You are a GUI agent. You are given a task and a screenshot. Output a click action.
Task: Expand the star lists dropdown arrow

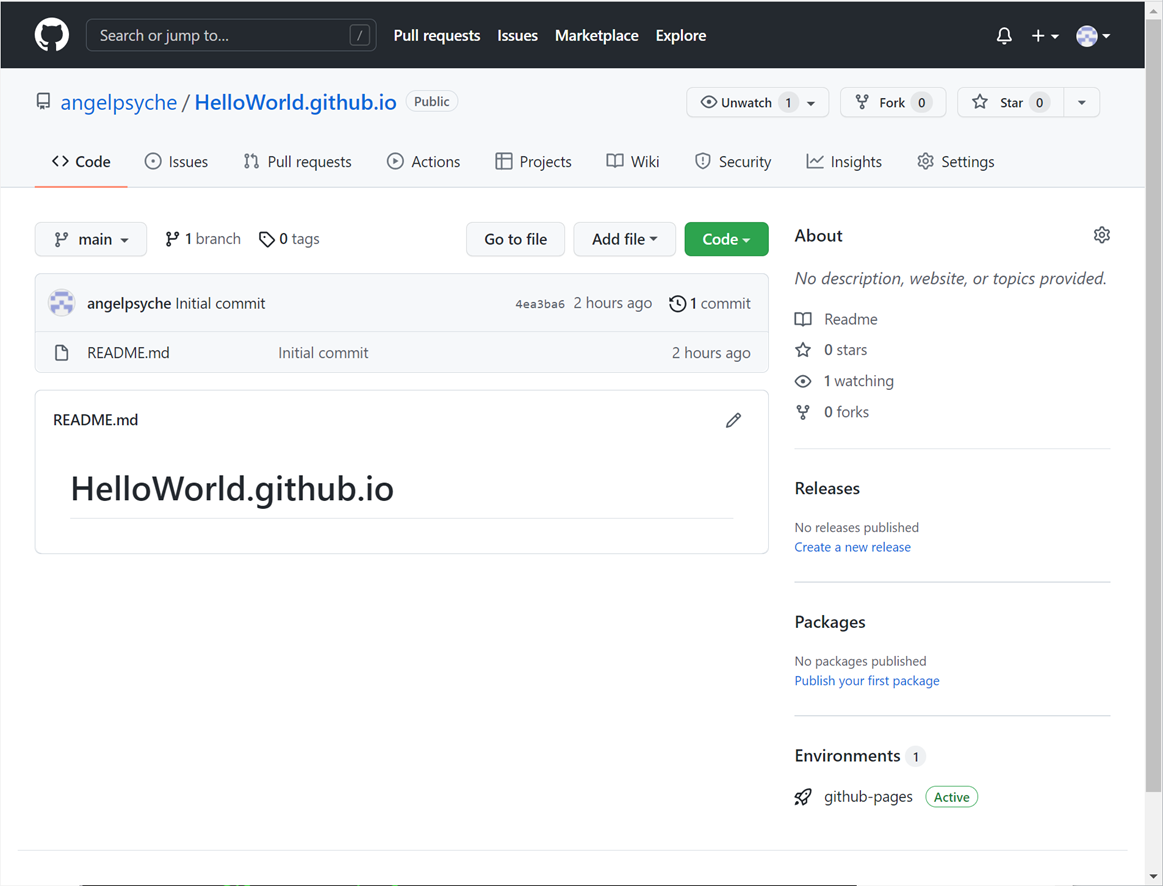1081,102
